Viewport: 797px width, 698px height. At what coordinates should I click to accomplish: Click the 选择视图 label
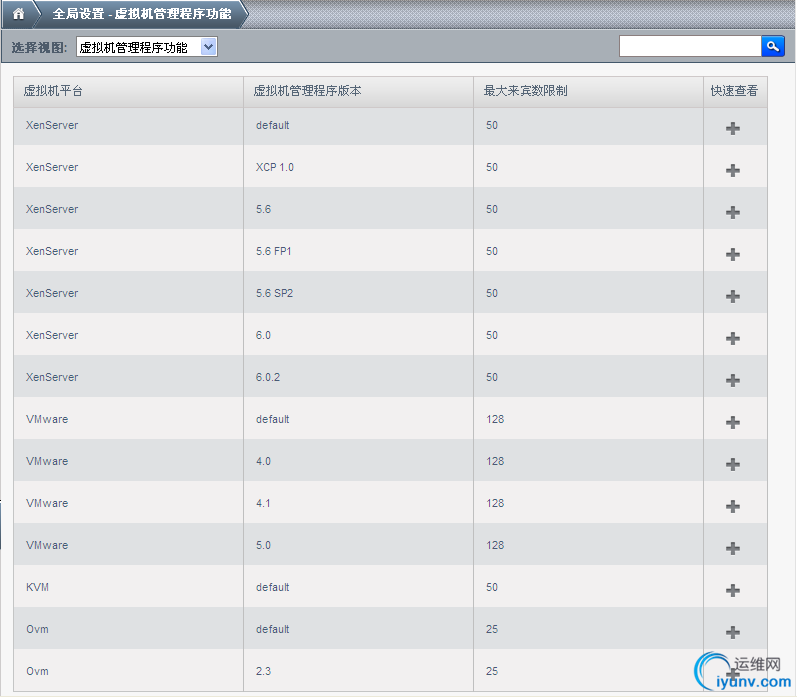pos(39,47)
